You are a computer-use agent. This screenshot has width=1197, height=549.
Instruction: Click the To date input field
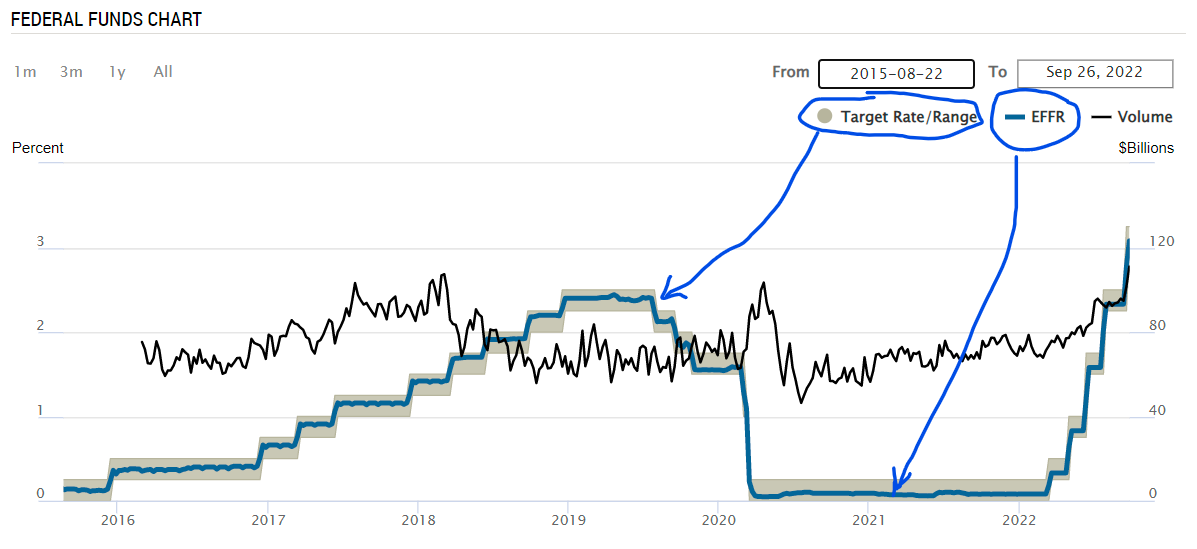(x=1094, y=73)
